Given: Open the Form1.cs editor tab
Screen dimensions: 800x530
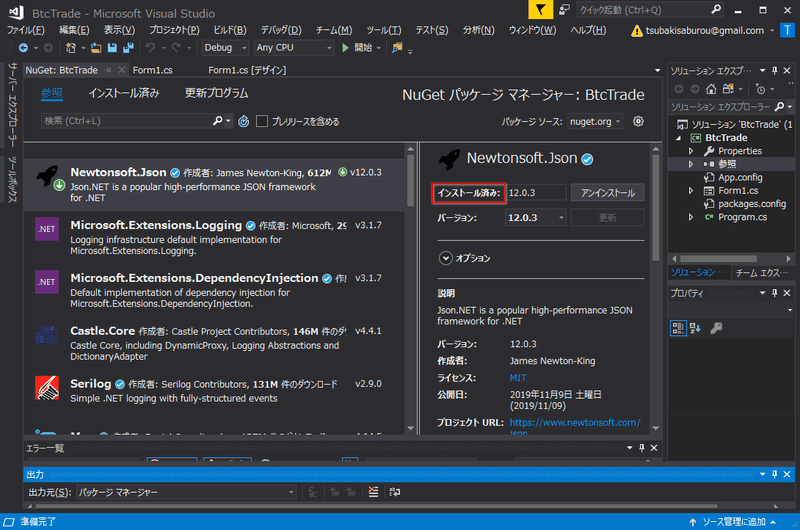Looking at the screenshot, I should pos(153,70).
